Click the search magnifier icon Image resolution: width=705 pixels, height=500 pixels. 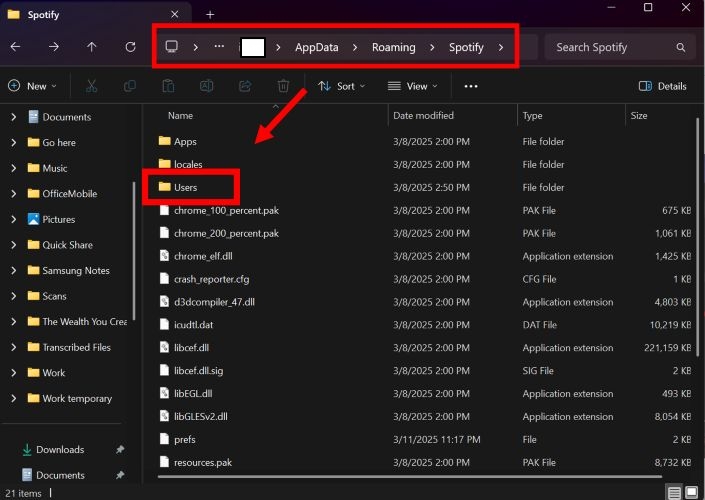coord(681,47)
